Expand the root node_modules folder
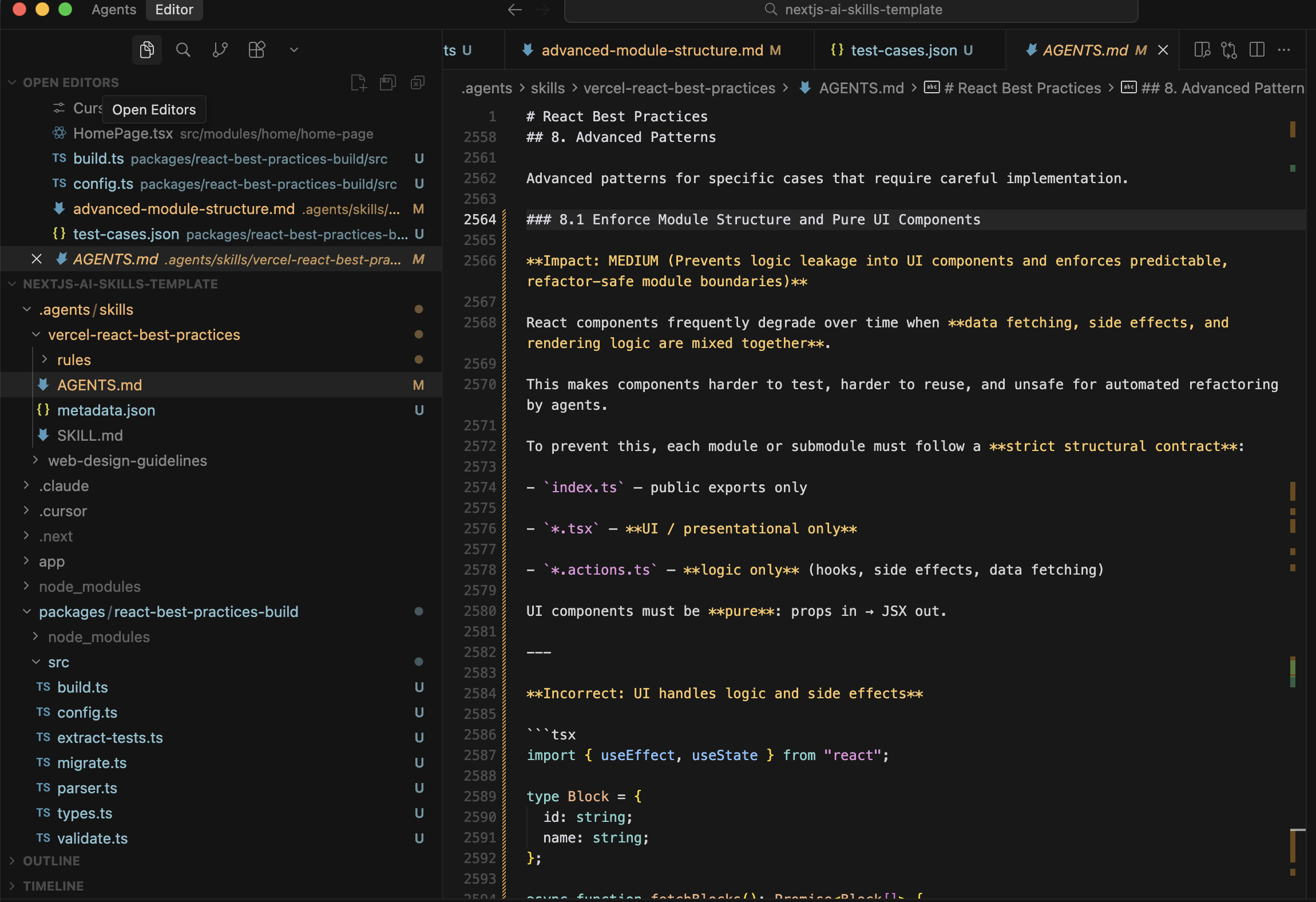Screen dimensions: 1316x902 point(26,587)
